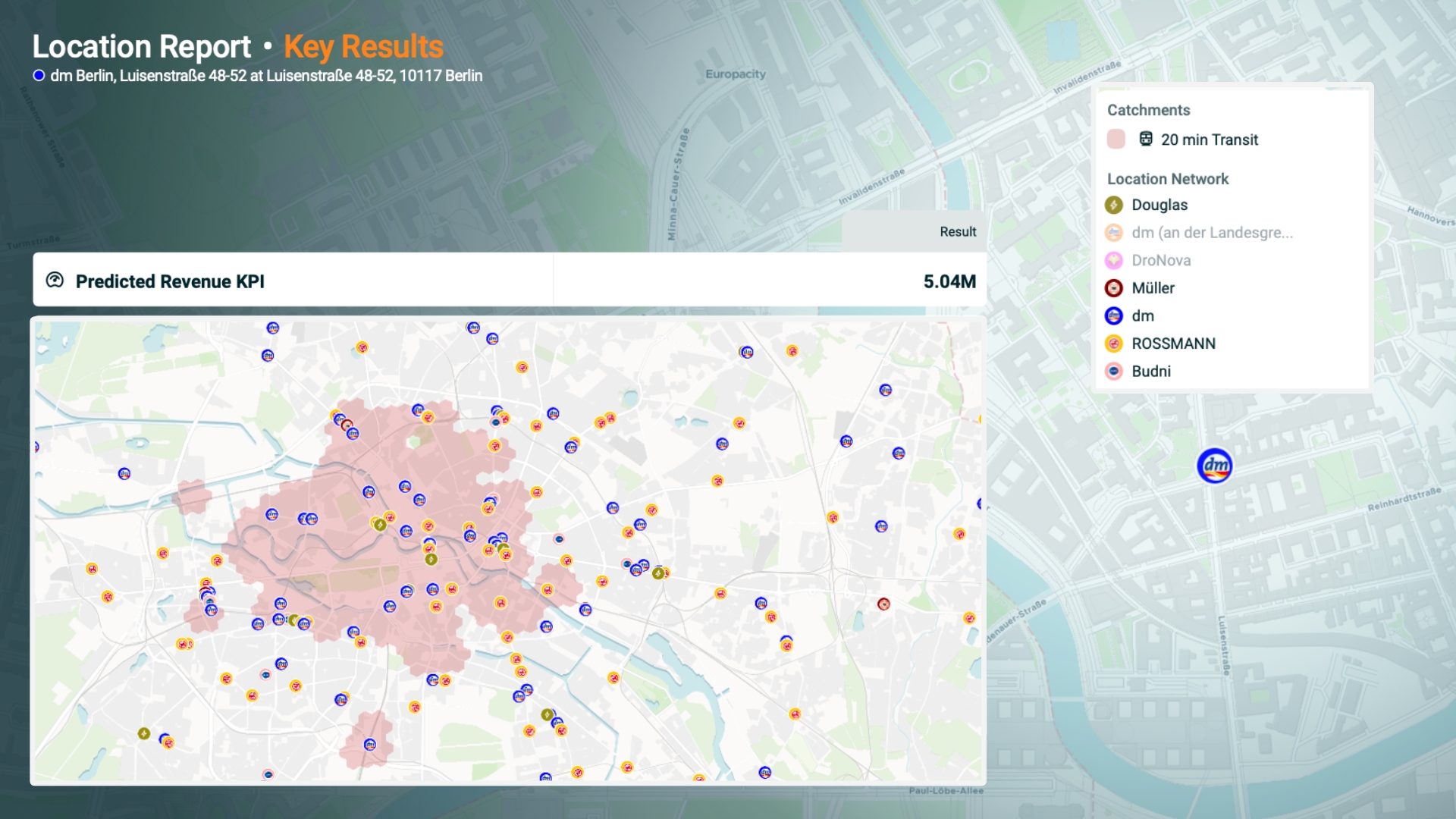Click the Location Network heading

coord(1167,179)
